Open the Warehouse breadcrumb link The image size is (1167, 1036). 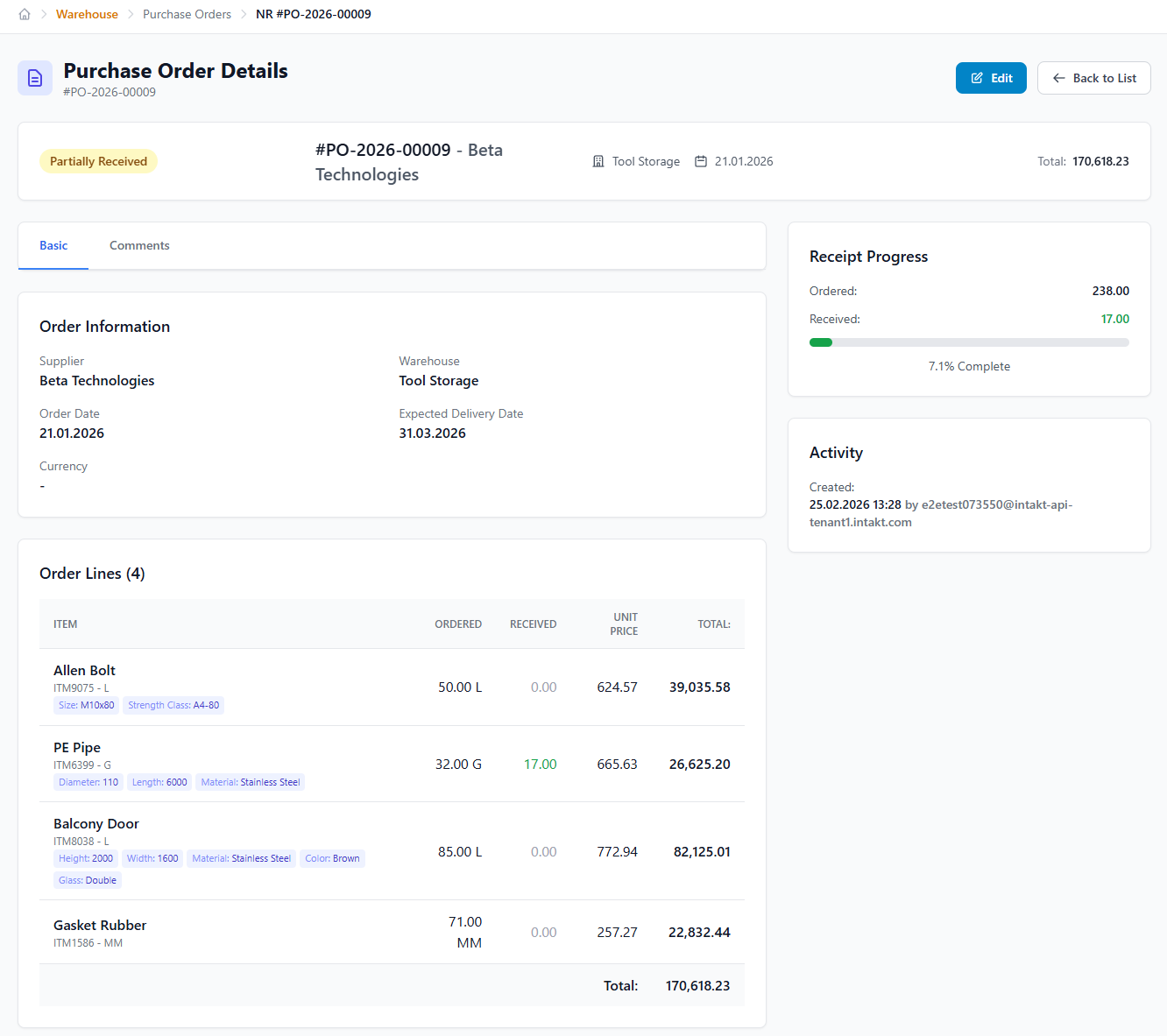click(87, 14)
